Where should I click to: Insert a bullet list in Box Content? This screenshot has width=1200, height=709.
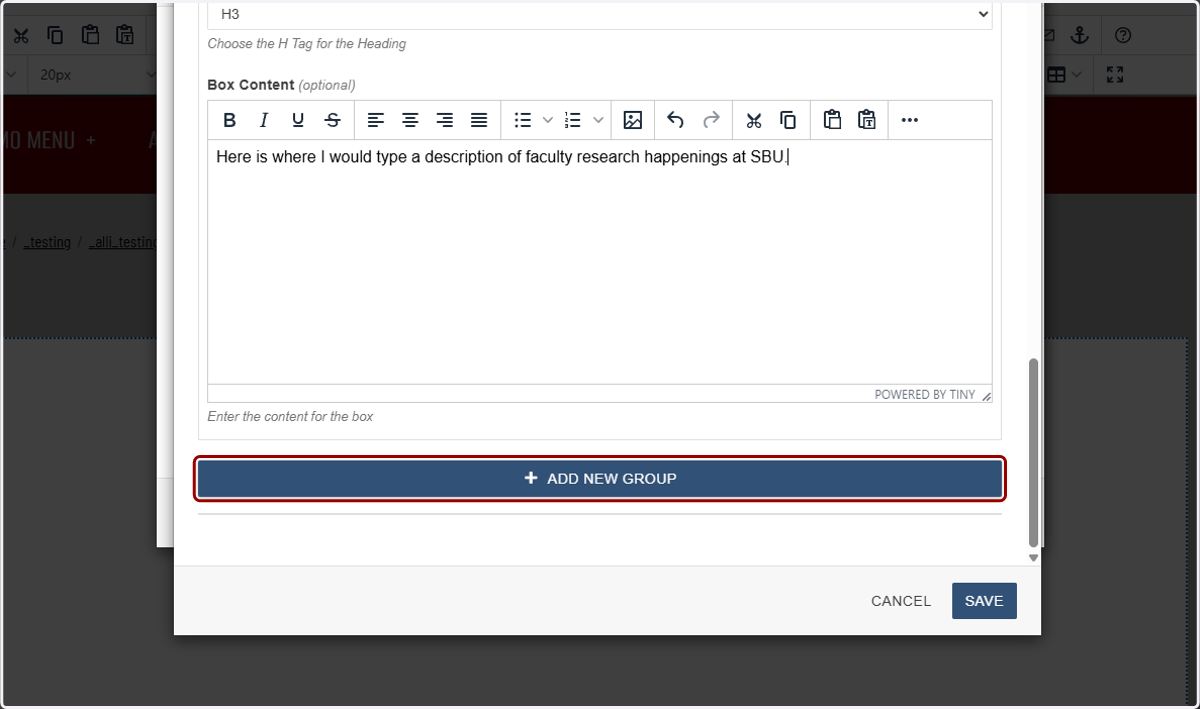[x=522, y=120]
